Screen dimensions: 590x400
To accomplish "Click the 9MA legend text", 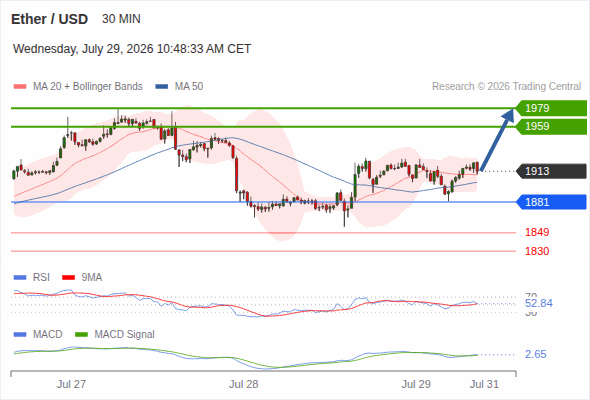I will click(x=92, y=278).
